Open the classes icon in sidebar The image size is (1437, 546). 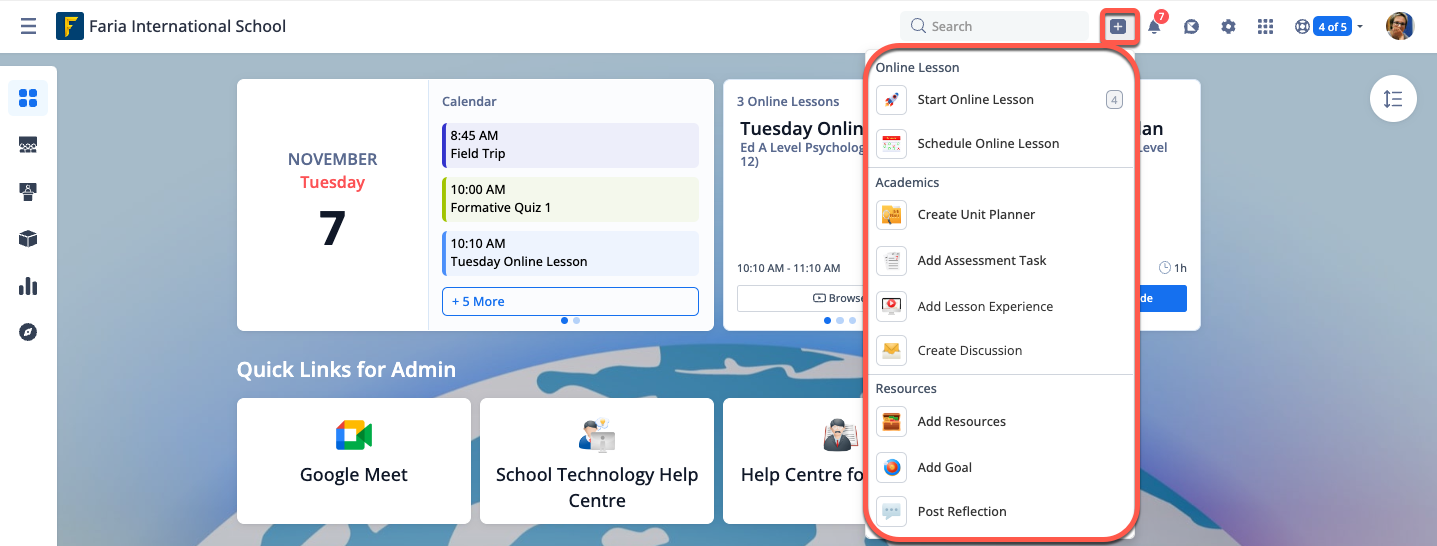click(28, 145)
